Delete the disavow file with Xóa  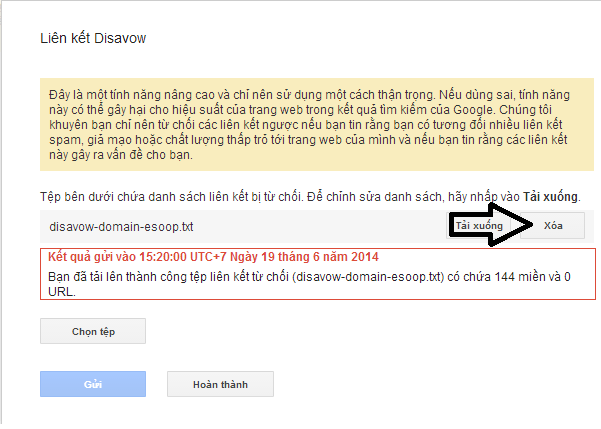[553, 225]
